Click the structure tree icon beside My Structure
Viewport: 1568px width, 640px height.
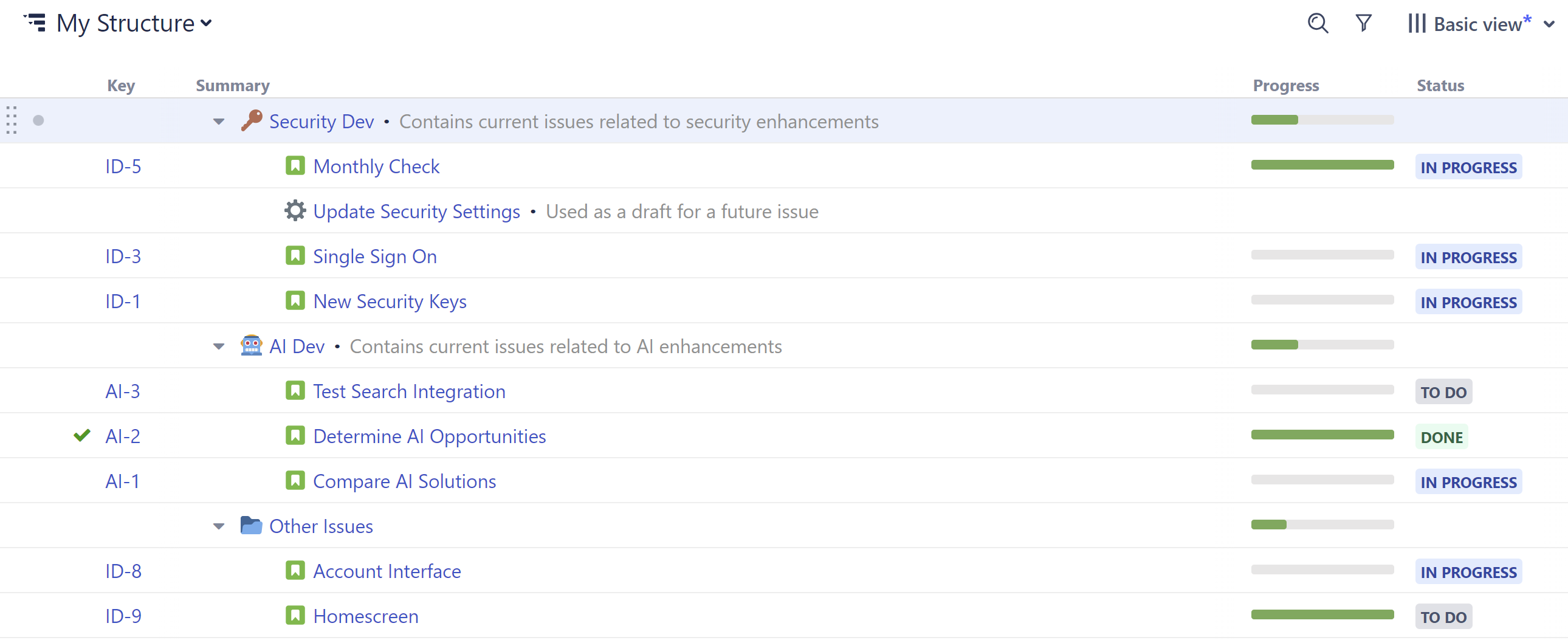(35, 22)
